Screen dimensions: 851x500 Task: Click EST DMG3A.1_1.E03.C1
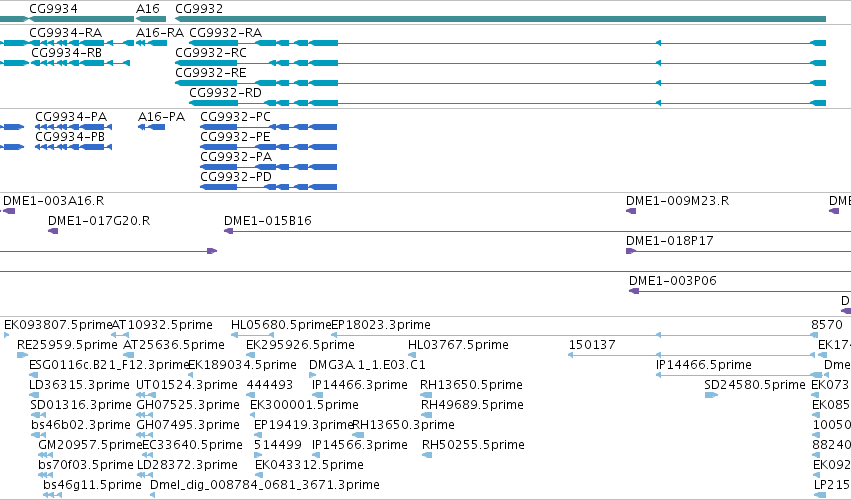tap(367, 365)
